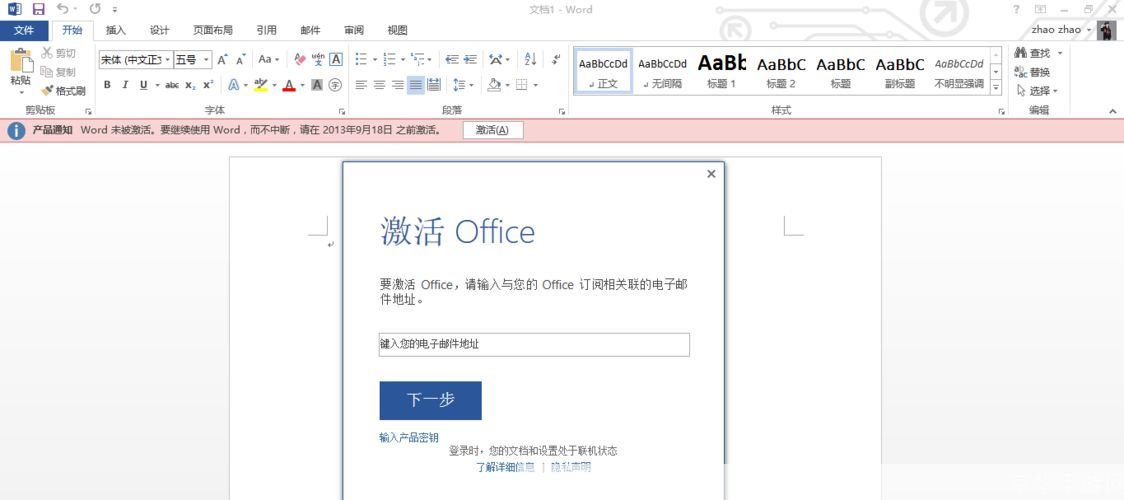Click the zhao zhao account avatar picture
This screenshot has height=500, width=1124.
(x=1107, y=30)
